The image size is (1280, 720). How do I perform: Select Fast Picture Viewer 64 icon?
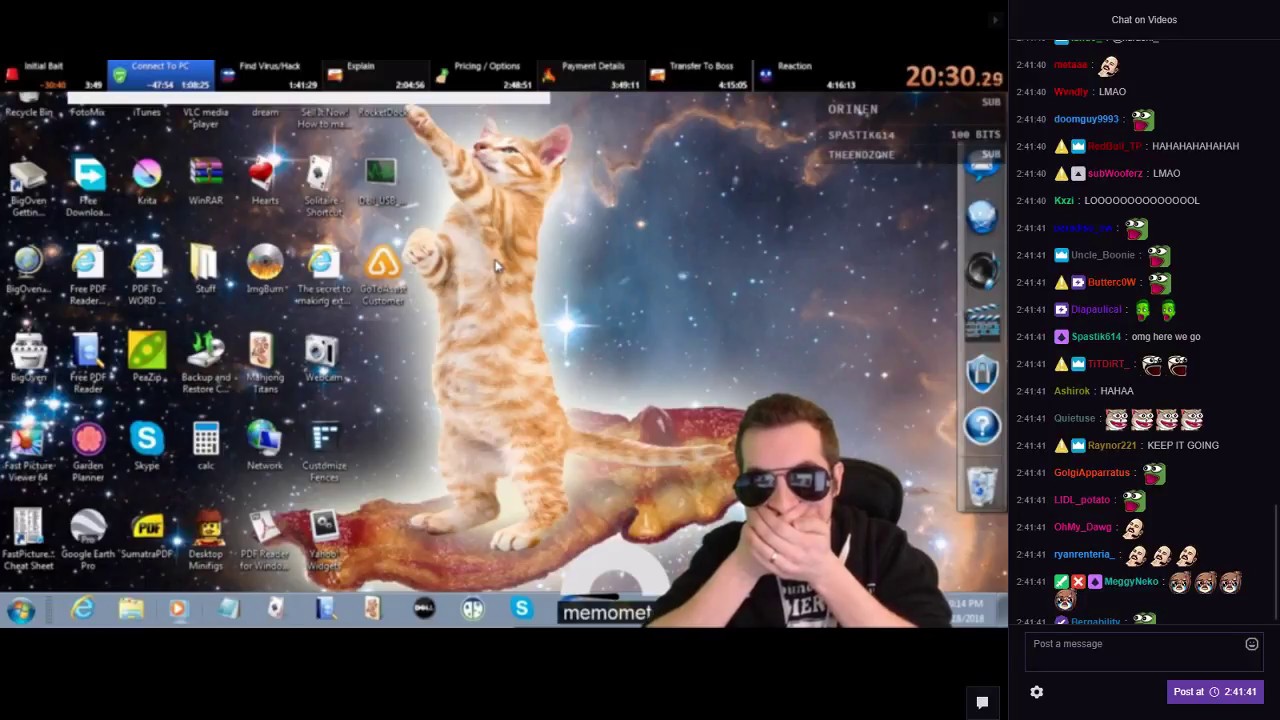click(29, 452)
